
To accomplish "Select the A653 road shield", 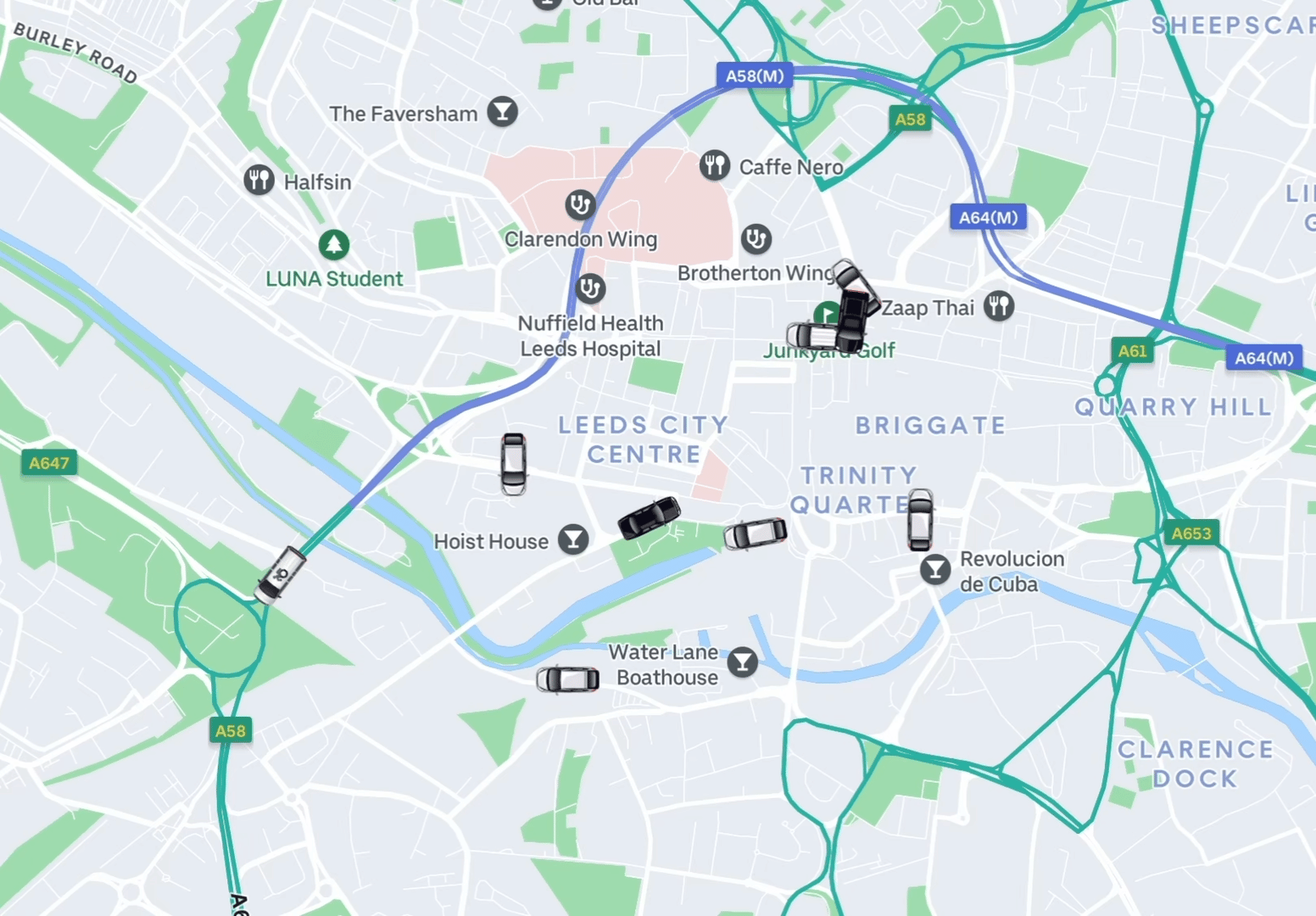I will pyautogui.click(x=1191, y=533).
